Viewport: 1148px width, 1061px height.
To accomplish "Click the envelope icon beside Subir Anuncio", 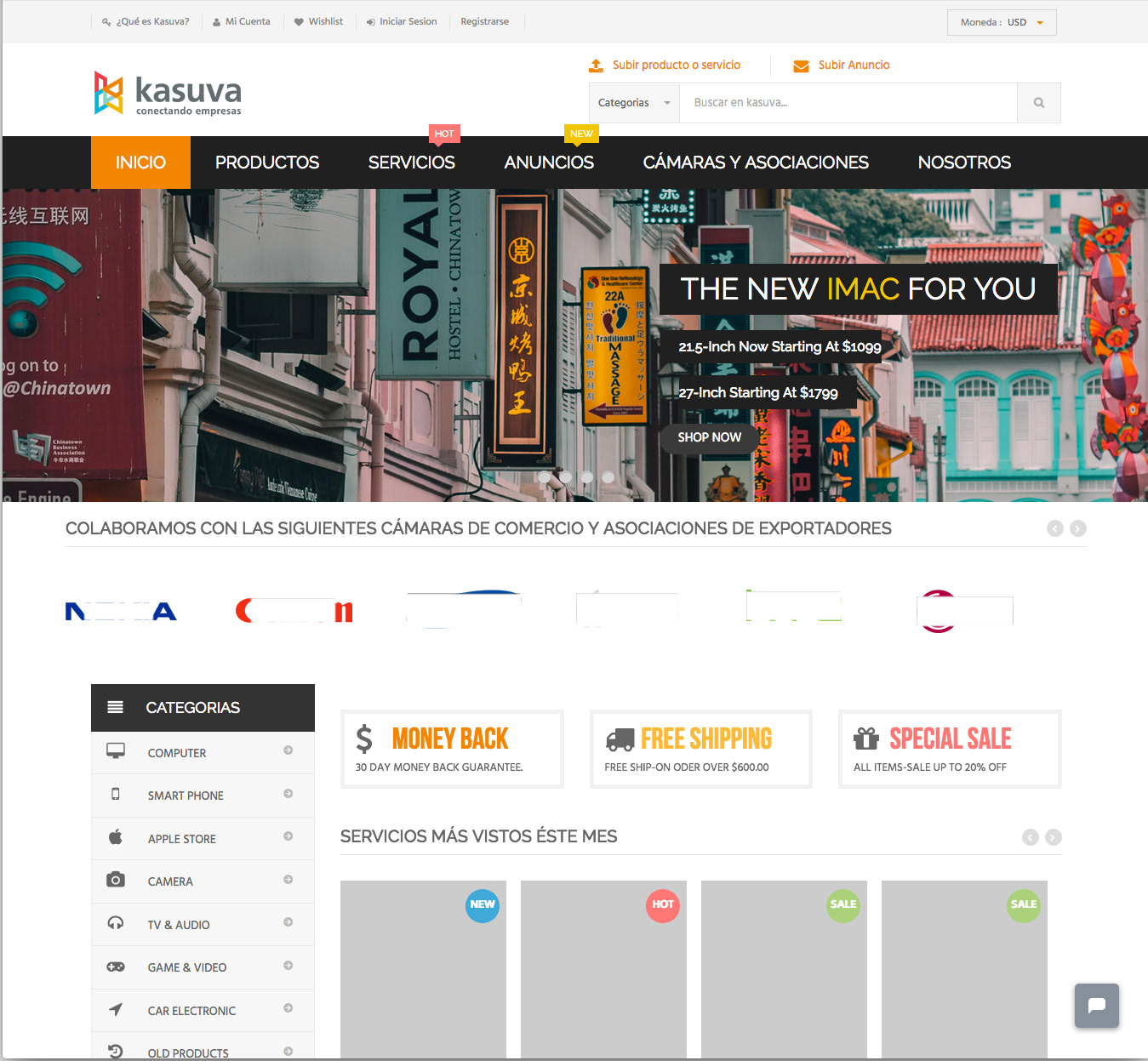I will [801, 66].
